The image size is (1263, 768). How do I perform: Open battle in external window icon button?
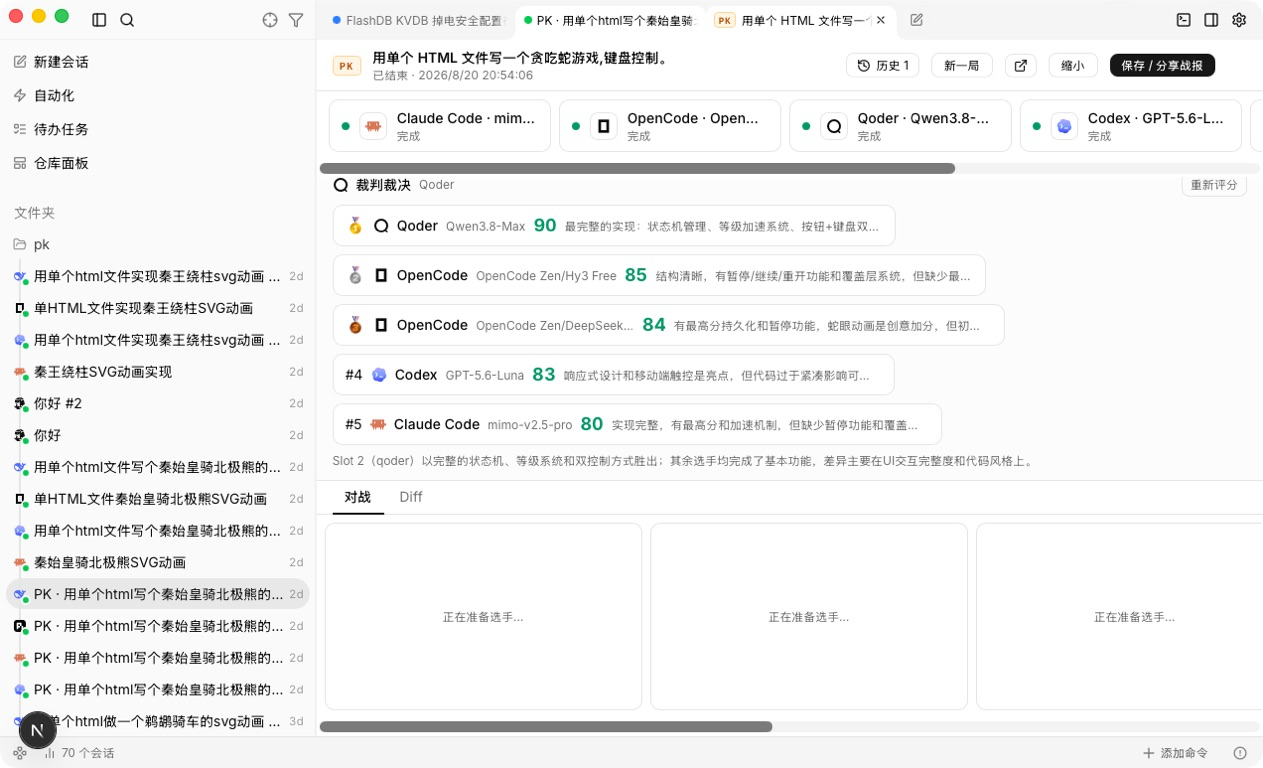pyautogui.click(x=1020, y=65)
